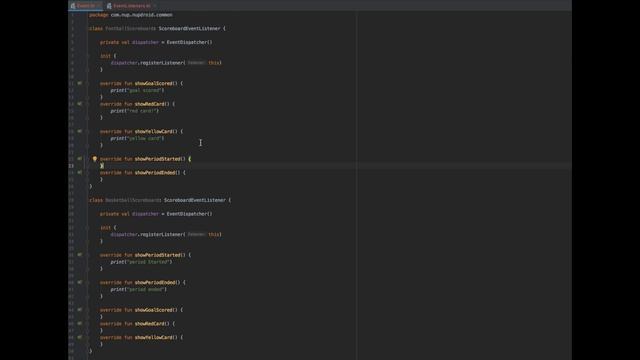Collapse the init block in FootballScoreboard

pyautogui.click(x=88, y=56)
